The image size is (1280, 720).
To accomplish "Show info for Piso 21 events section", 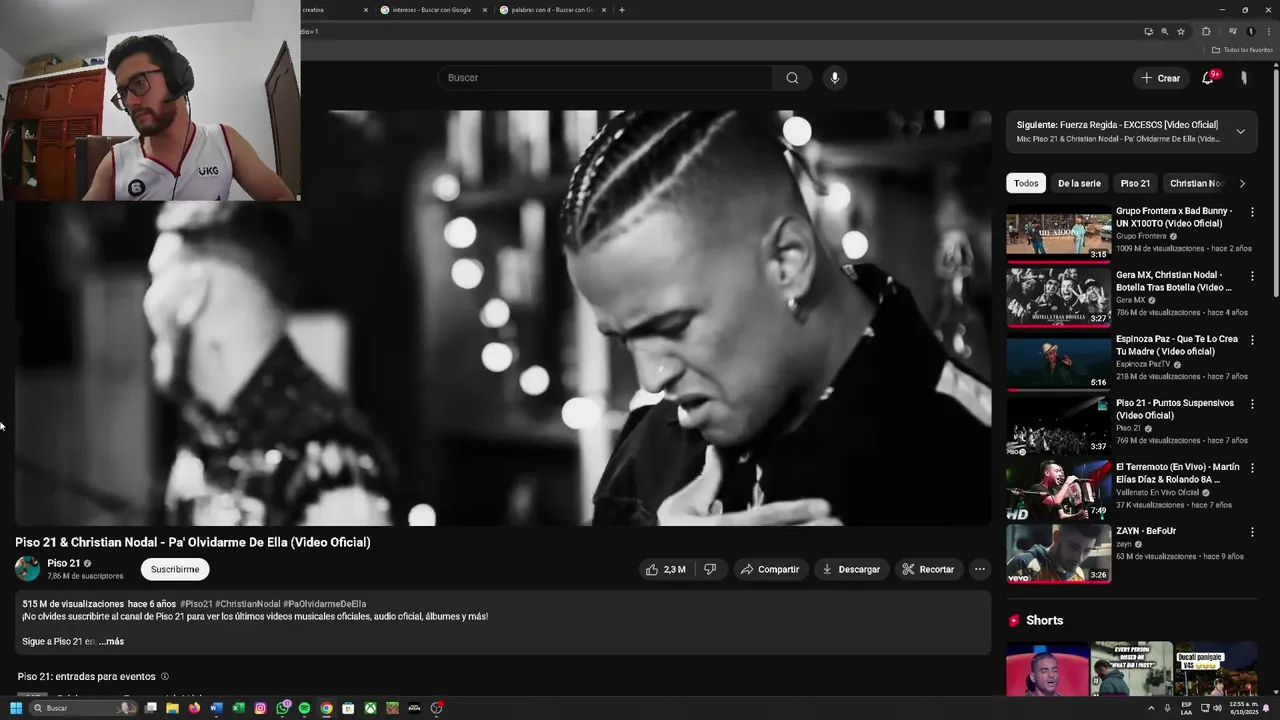I will (165, 677).
